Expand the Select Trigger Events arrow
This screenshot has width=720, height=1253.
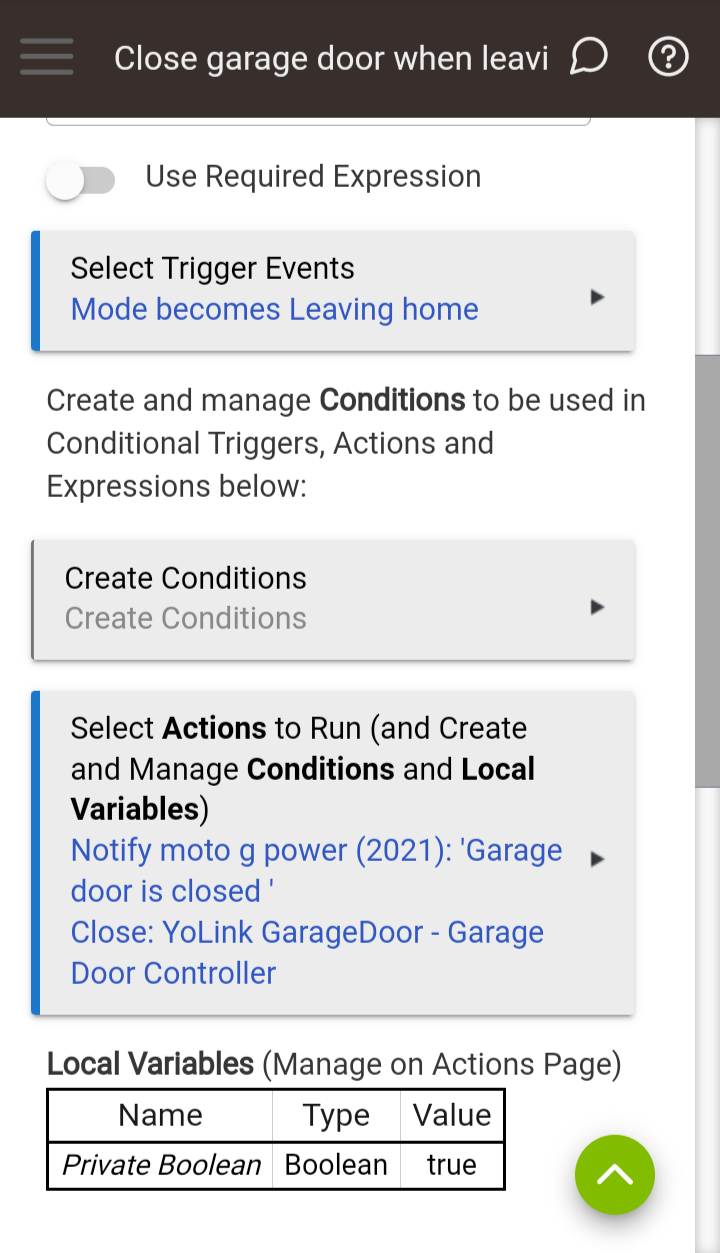coord(597,297)
